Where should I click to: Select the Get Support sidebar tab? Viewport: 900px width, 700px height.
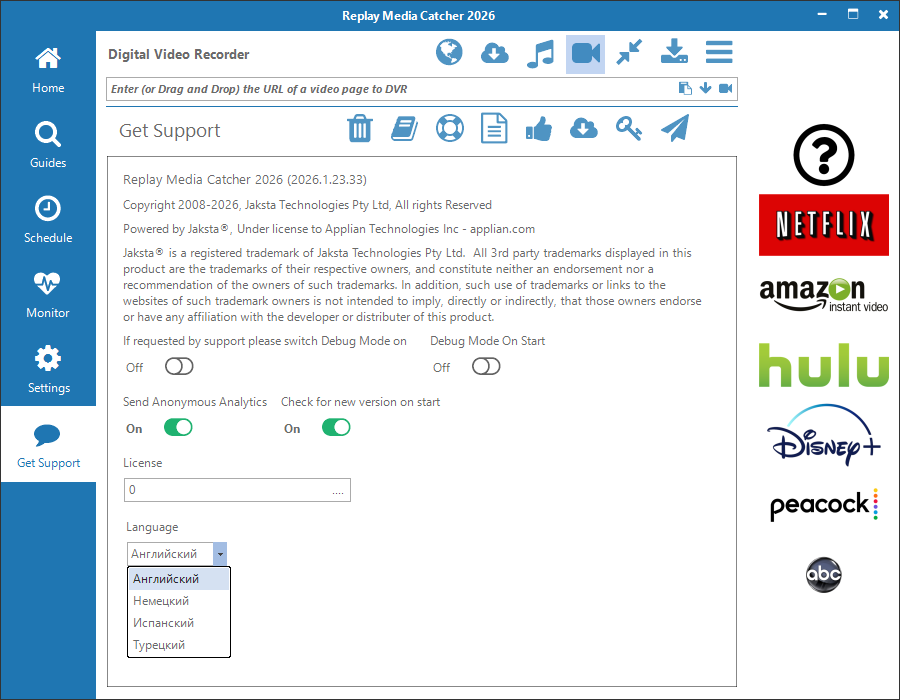(48, 445)
